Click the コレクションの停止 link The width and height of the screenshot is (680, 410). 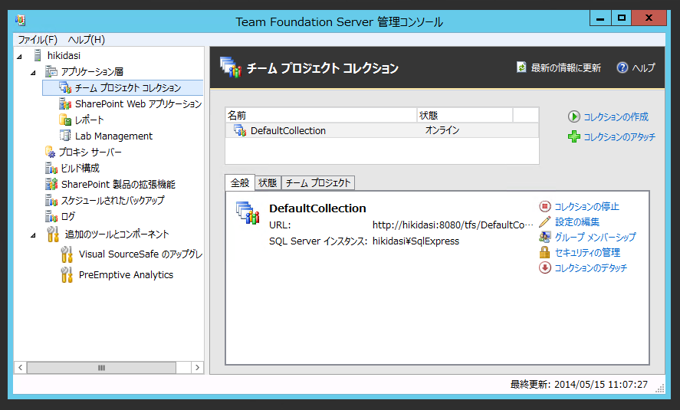pyautogui.click(x=587, y=207)
